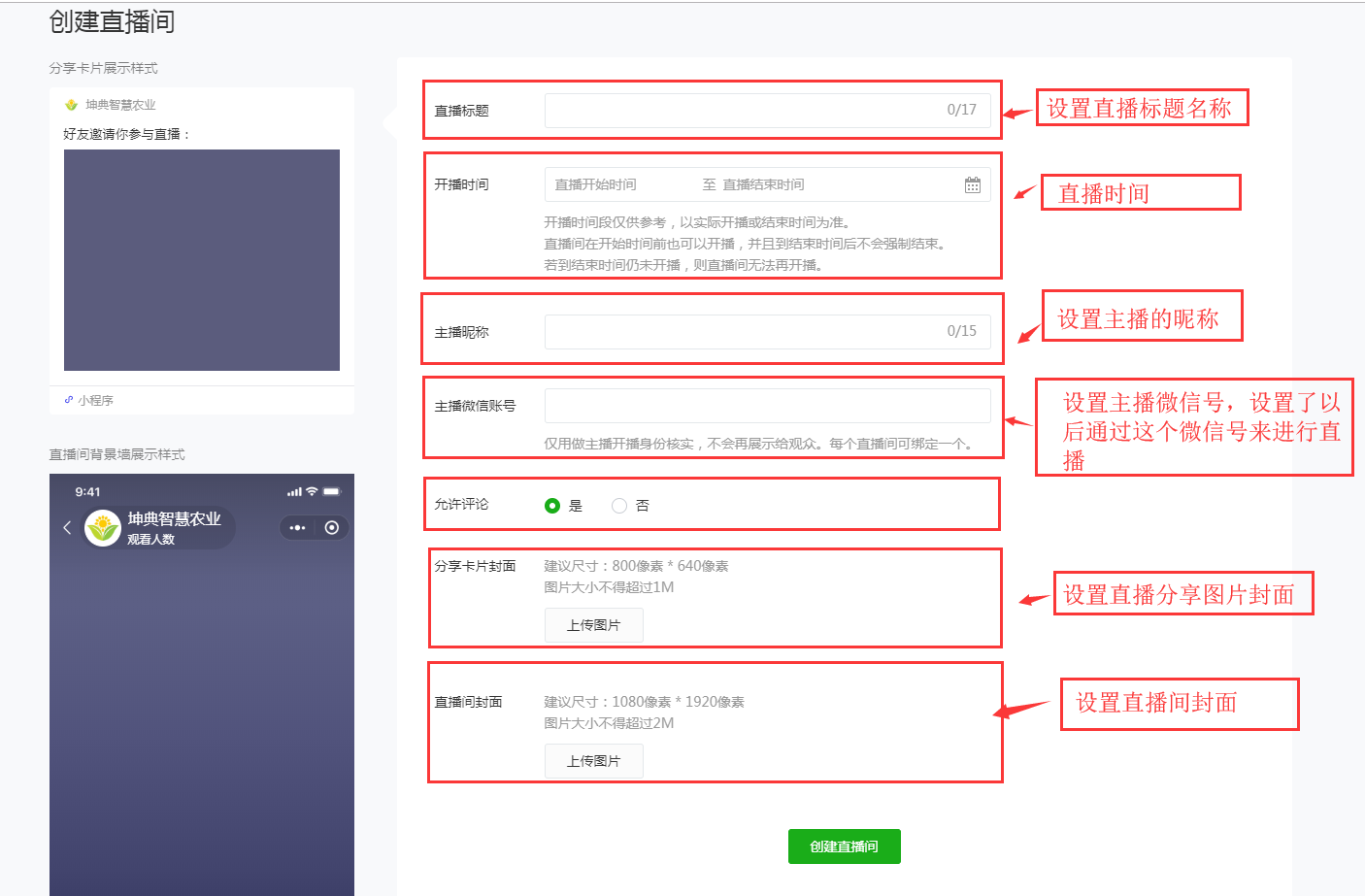Open the three-dots menu in the phone preview
1365x896 pixels.
point(297,528)
